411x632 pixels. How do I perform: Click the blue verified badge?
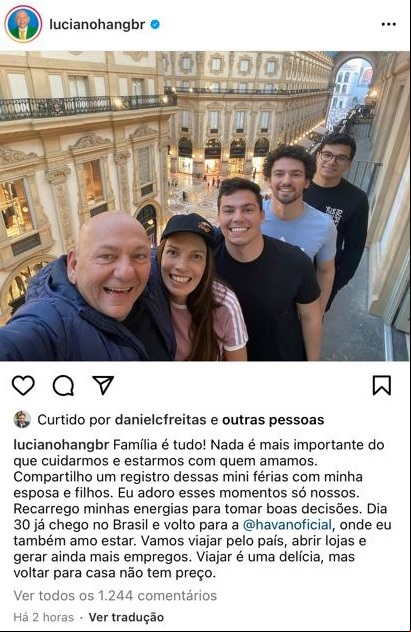tap(155, 25)
